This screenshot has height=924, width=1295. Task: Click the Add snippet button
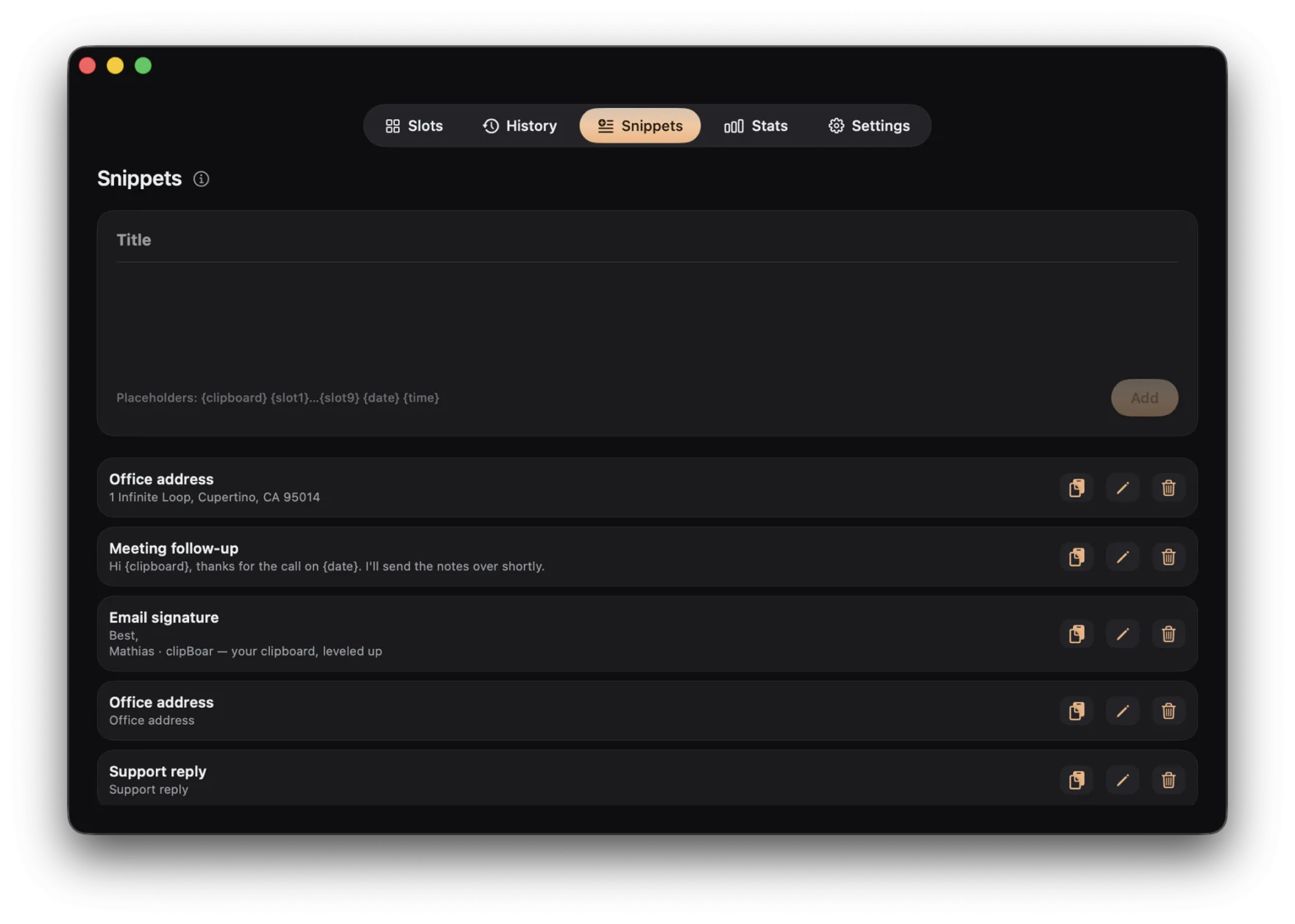click(x=1144, y=398)
